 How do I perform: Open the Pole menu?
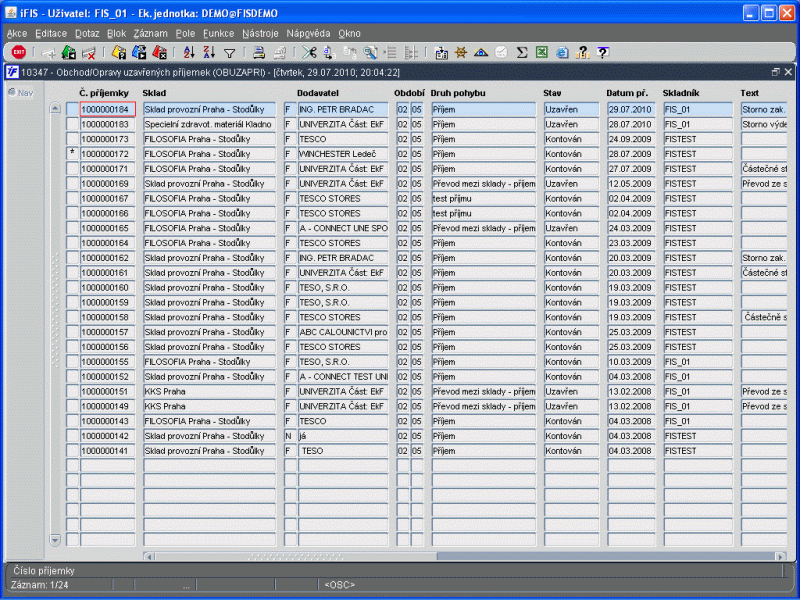tap(185, 34)
